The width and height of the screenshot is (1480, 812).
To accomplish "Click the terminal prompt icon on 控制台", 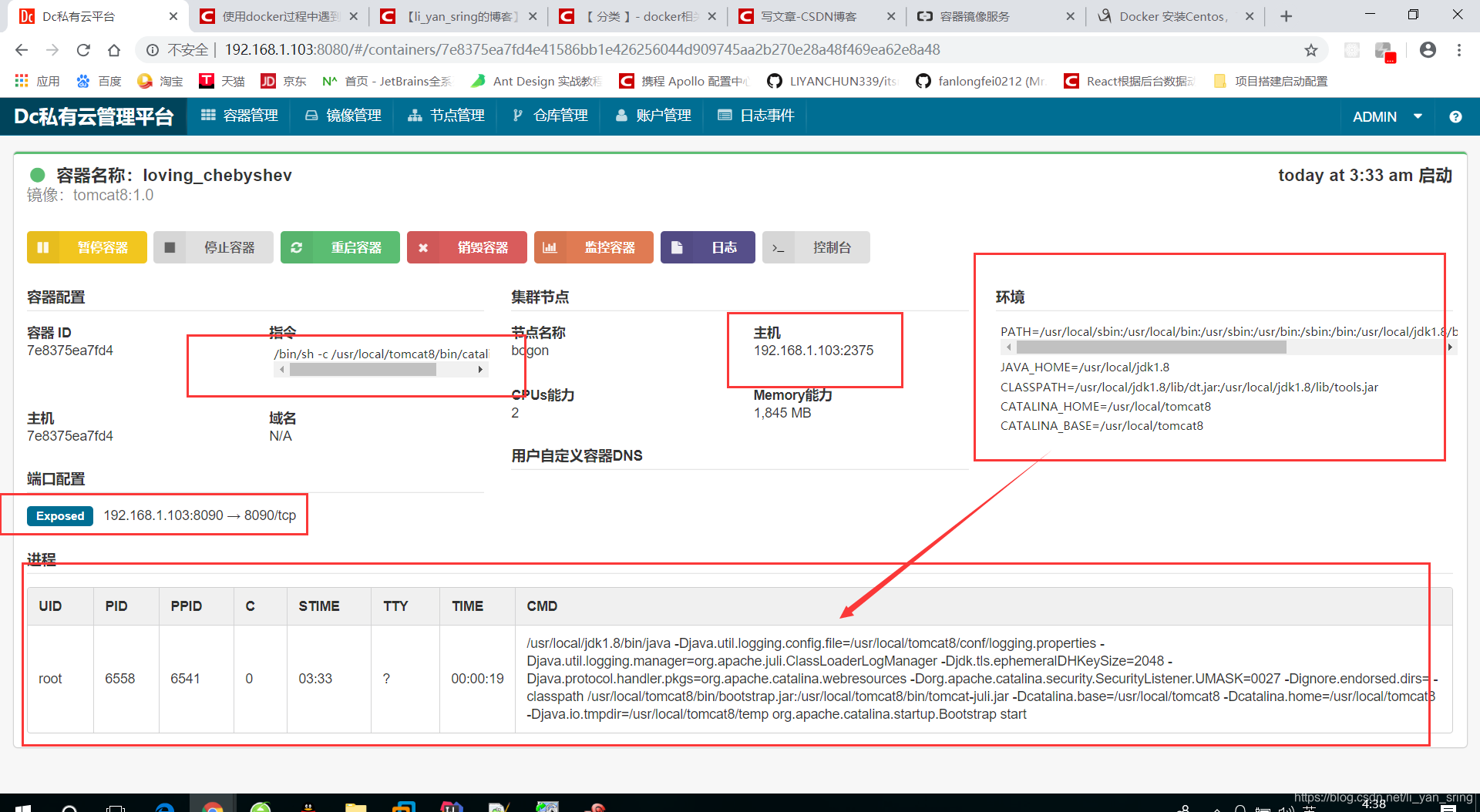I will point(779,248).
